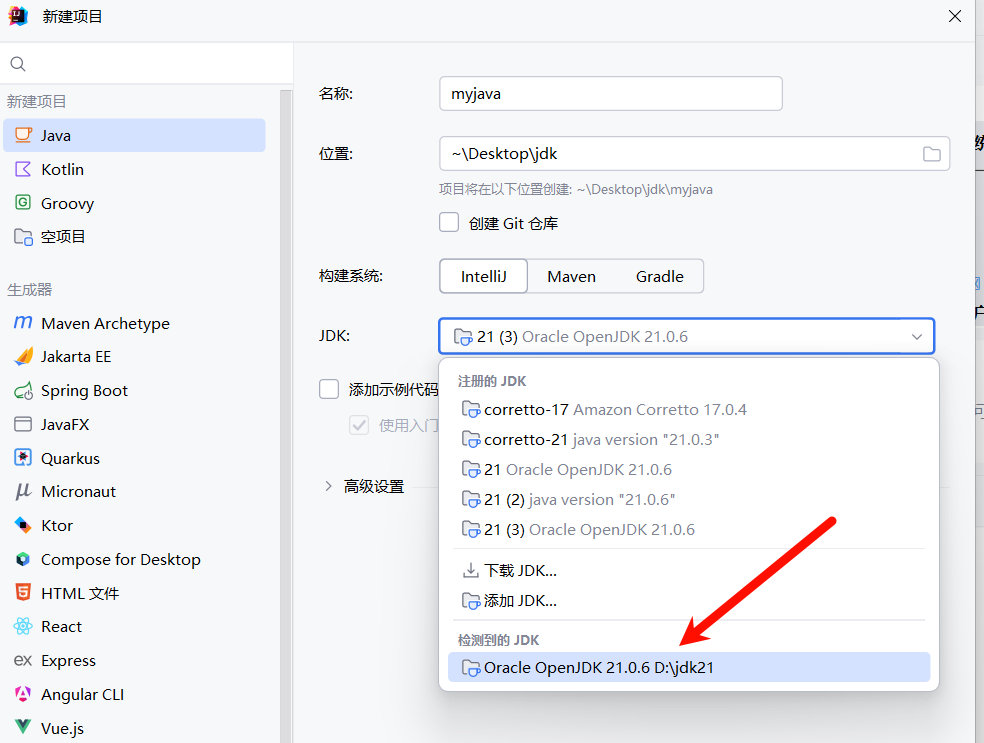The height and width of the screenshot is (743, 984).
Task: Choose the Express generator icon
Action: [23, 660]
